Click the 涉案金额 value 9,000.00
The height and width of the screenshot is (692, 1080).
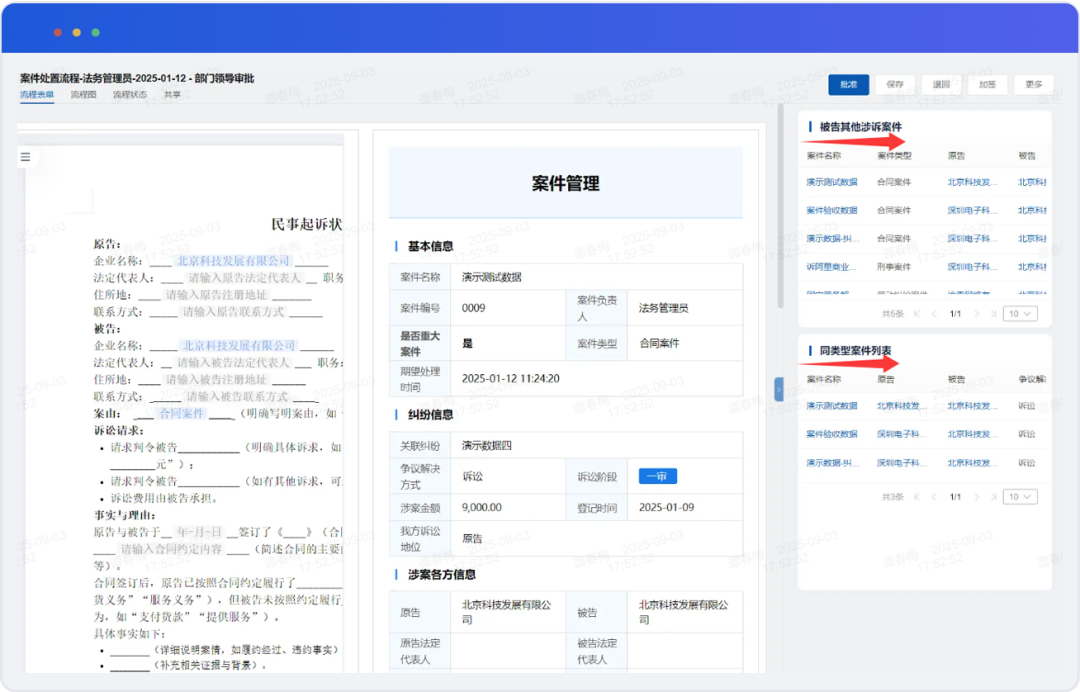[481, 507]
